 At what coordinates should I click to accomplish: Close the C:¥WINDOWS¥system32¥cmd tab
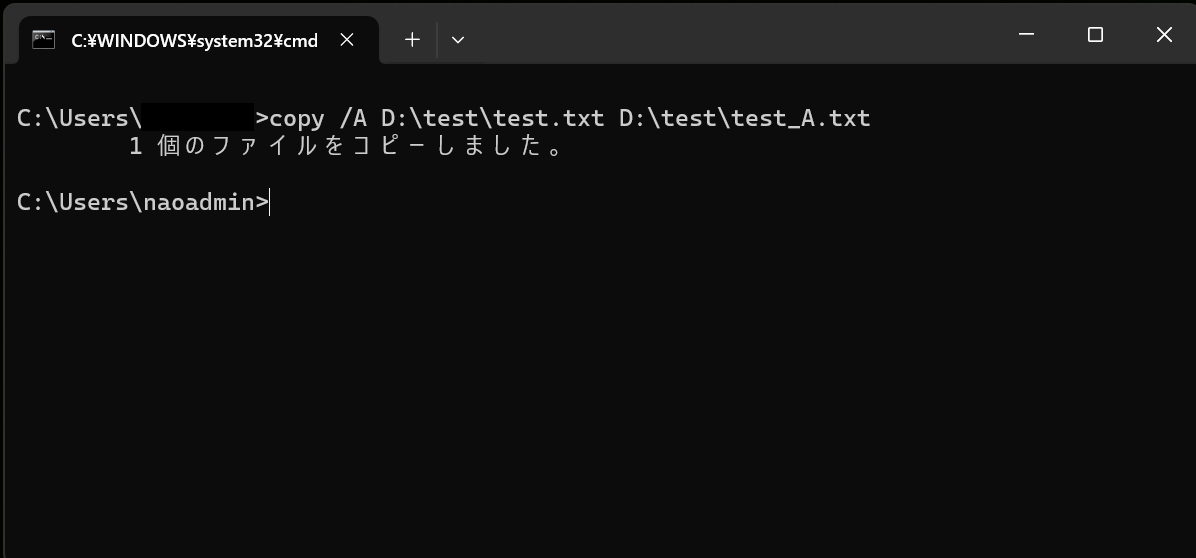coord(347,40)
